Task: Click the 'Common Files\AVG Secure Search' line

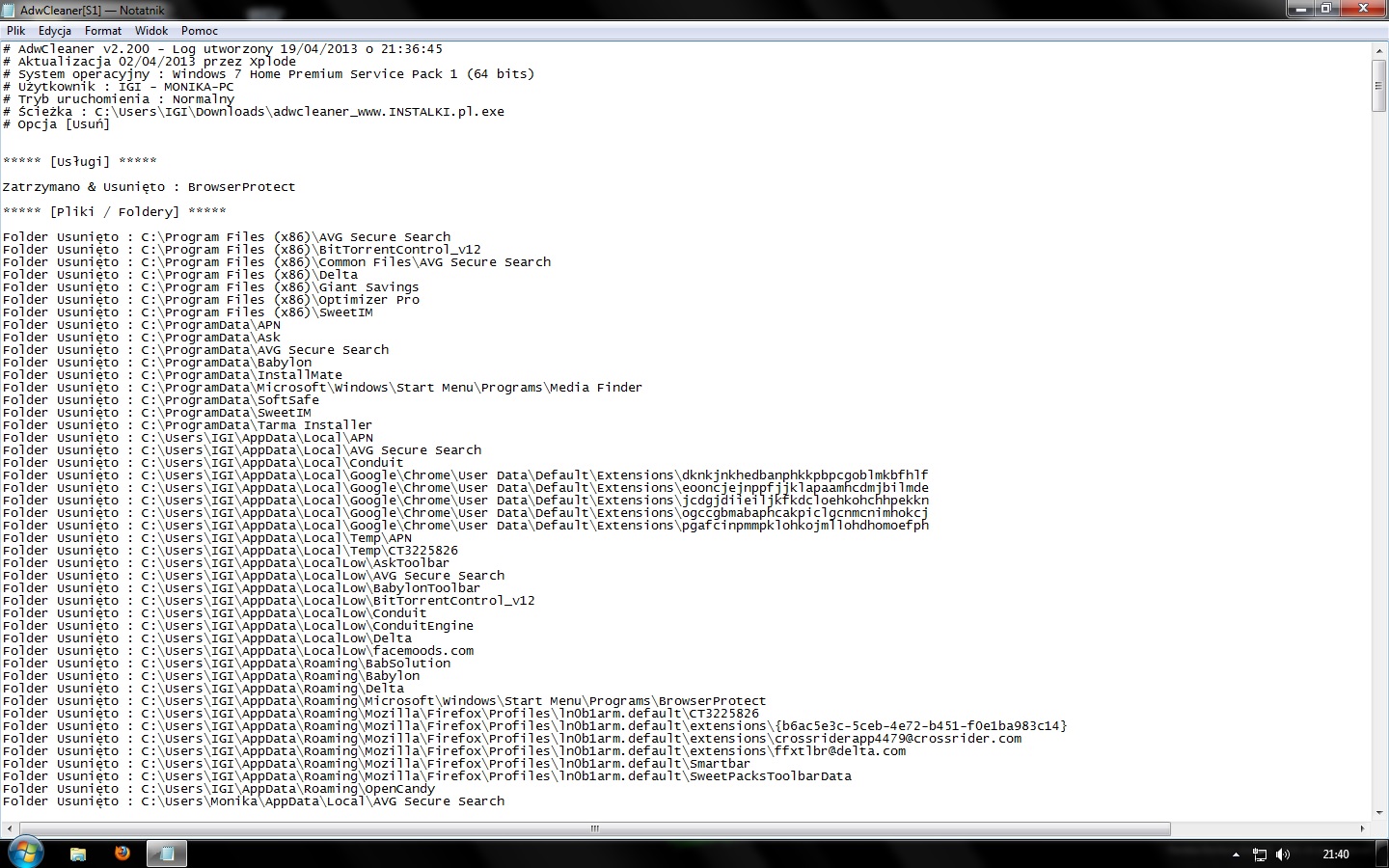Action: pos(277,262)
